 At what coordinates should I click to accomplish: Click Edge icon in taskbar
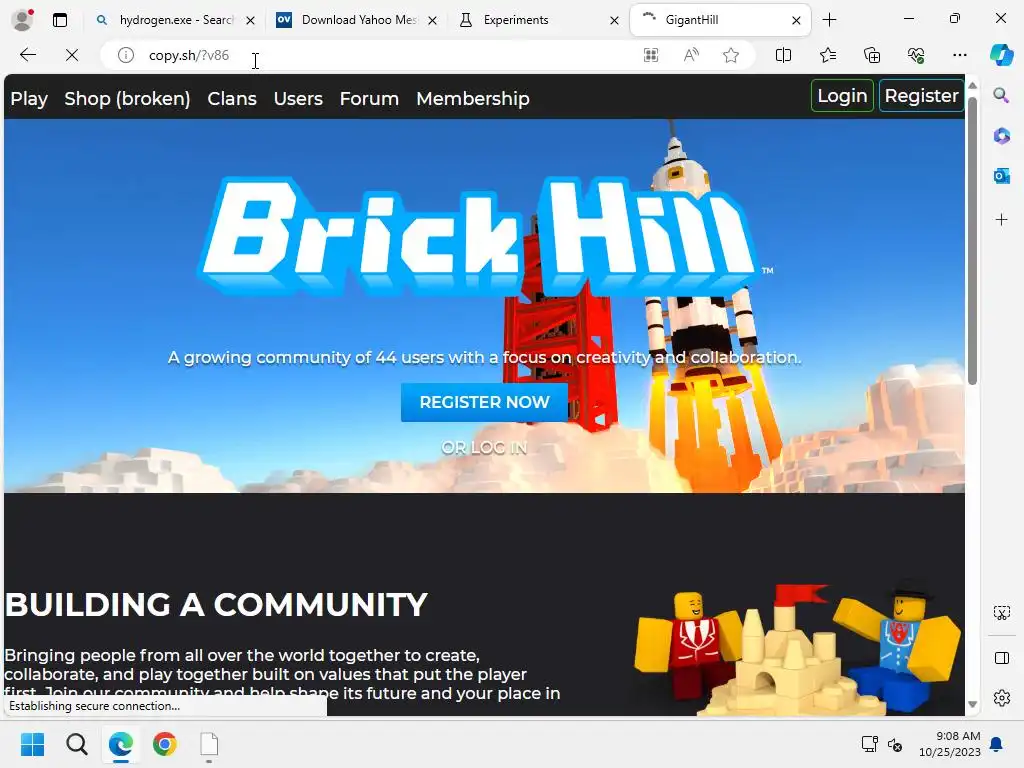[121, 744]
